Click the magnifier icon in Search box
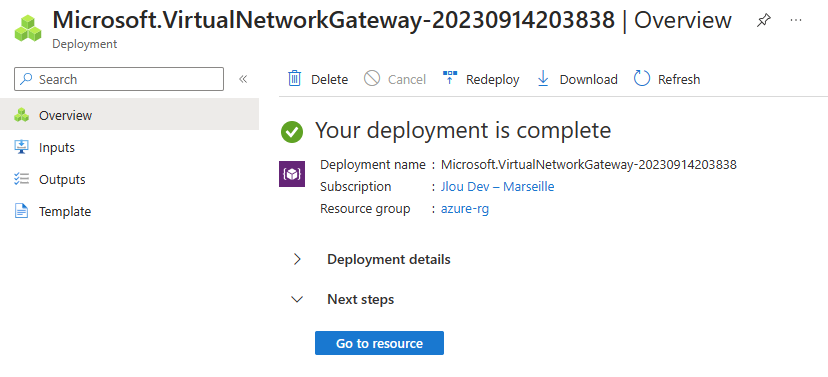The height and width of the screenshot is (377, 828). [26, 79]
